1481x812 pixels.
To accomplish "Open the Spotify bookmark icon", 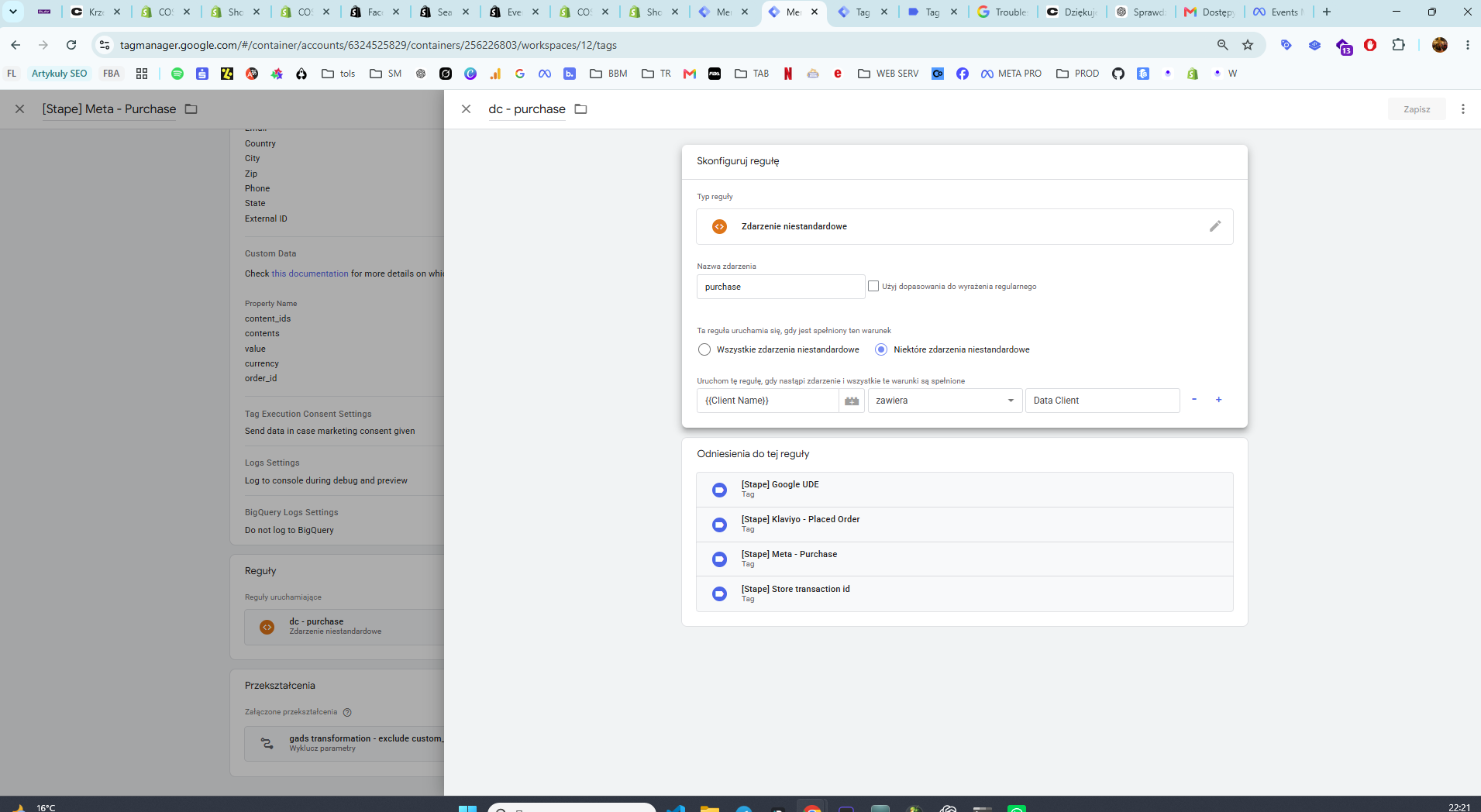I will [x=177, y=74].
